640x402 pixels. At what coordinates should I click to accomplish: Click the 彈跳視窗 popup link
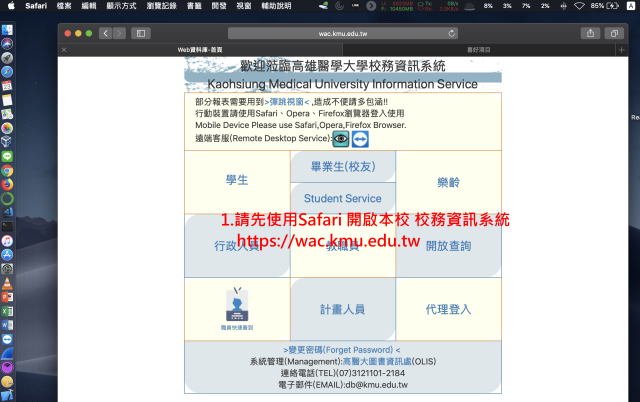click(287, 102)
